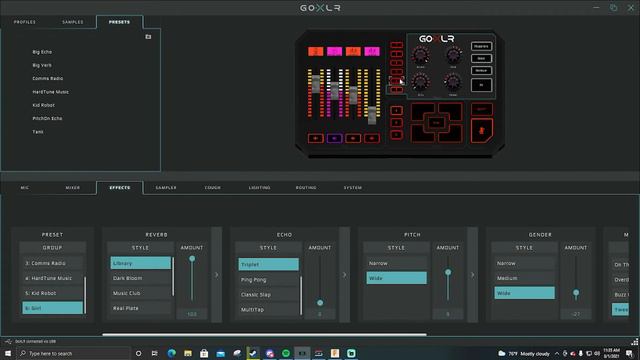Image resolution: width=640 pixels, height=360 pixels.
Task: Switch to the Profiles tab
Action: (x=25, y=22)
